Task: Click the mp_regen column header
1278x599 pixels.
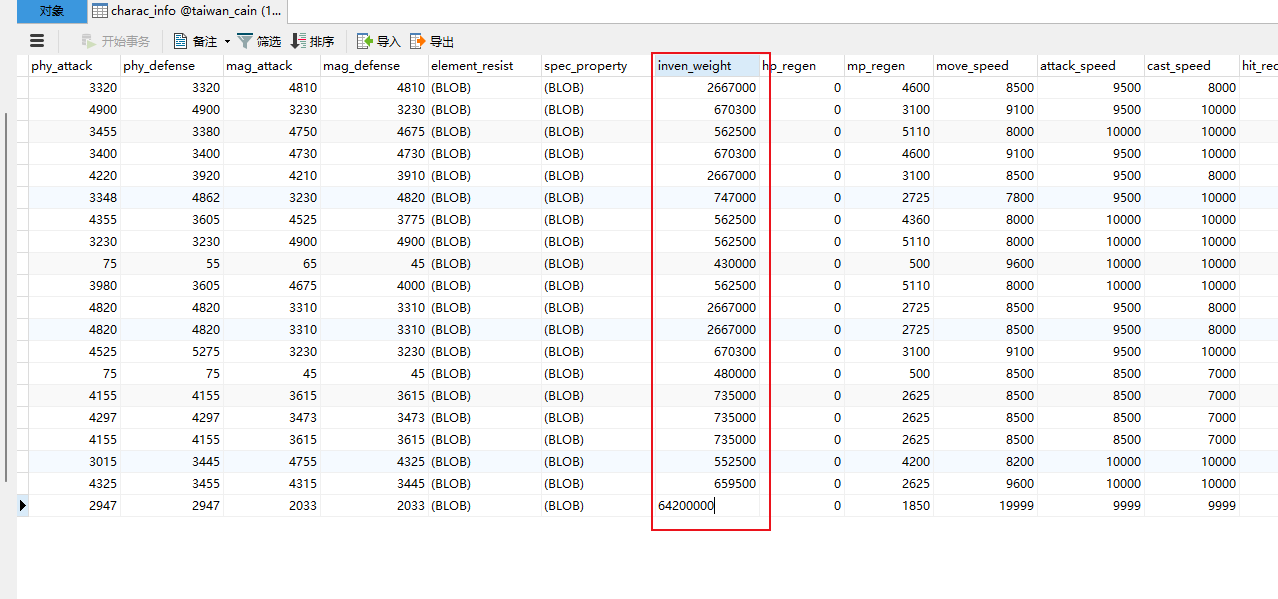Action: click(x=888, y=66)
